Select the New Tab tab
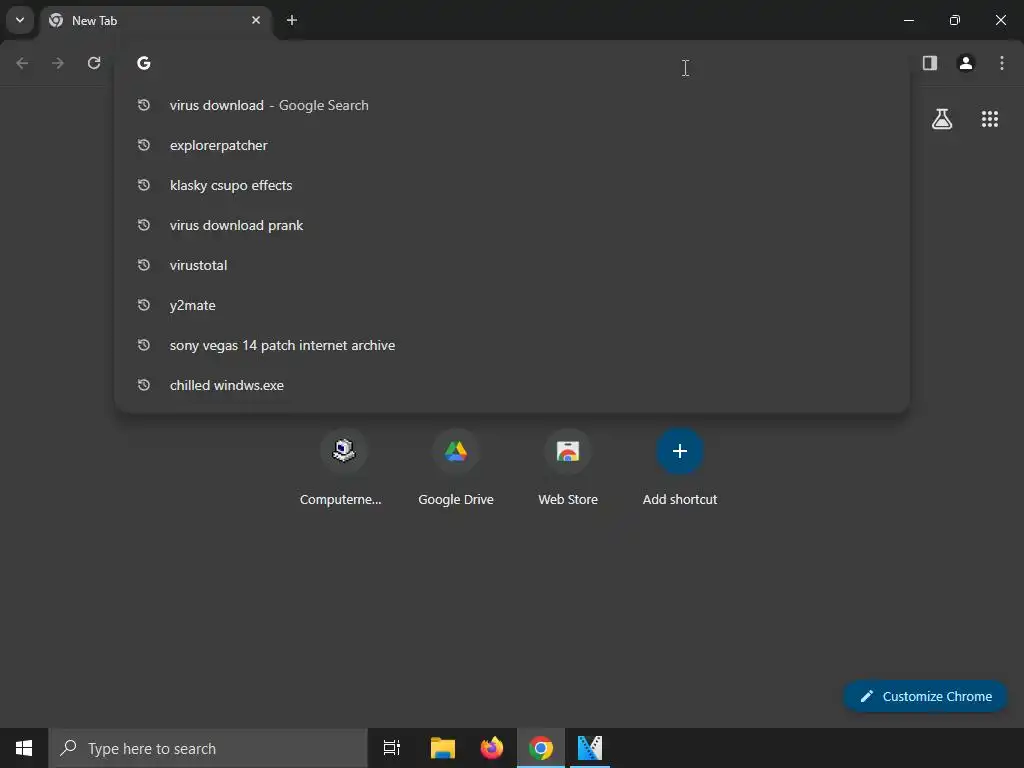The image size is (1024, 768). coord(157,21)
